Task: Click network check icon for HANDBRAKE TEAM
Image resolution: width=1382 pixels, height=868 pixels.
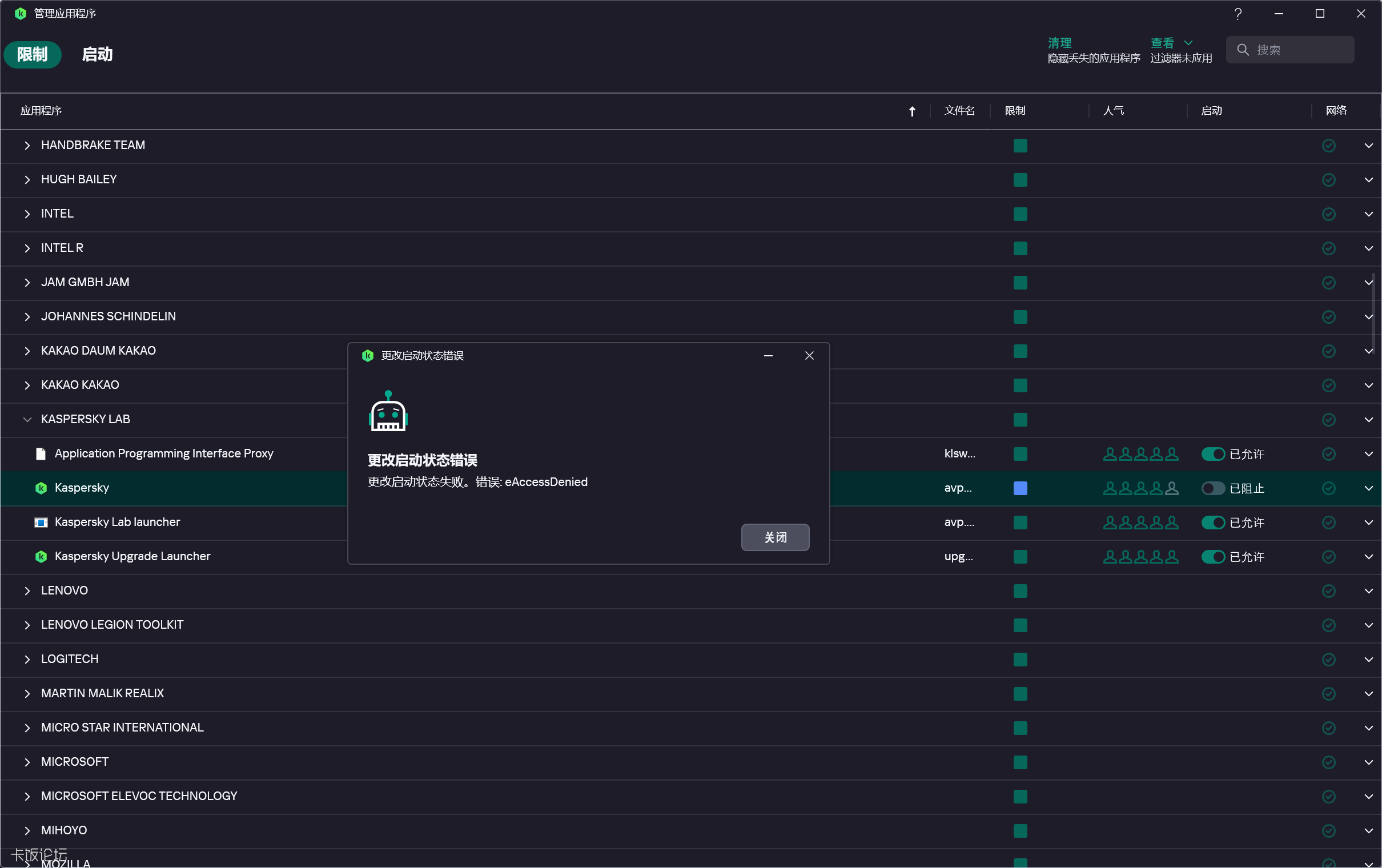Action: pos(1329,145)
